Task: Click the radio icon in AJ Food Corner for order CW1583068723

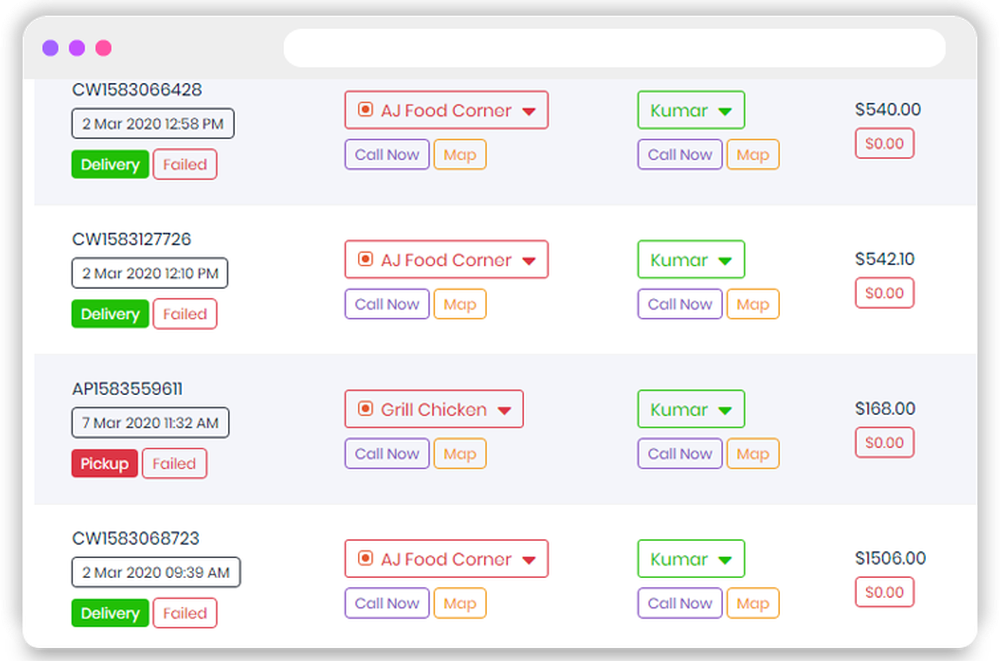Action: (365, 558)
